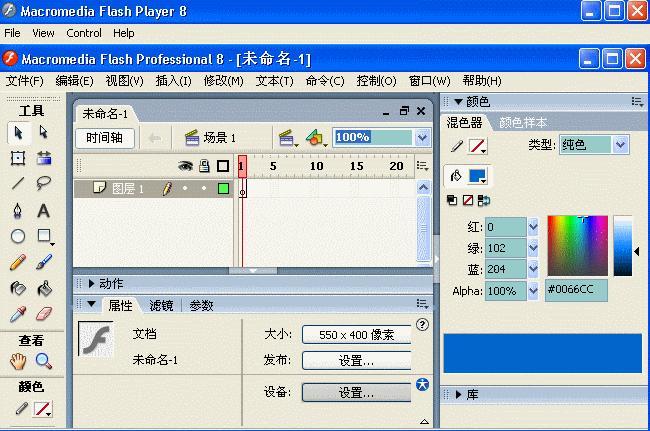This screenshot has height=431, width=650.
Task: Toggle lock all layers padlock icon
Action: click(x=204, y=166)
